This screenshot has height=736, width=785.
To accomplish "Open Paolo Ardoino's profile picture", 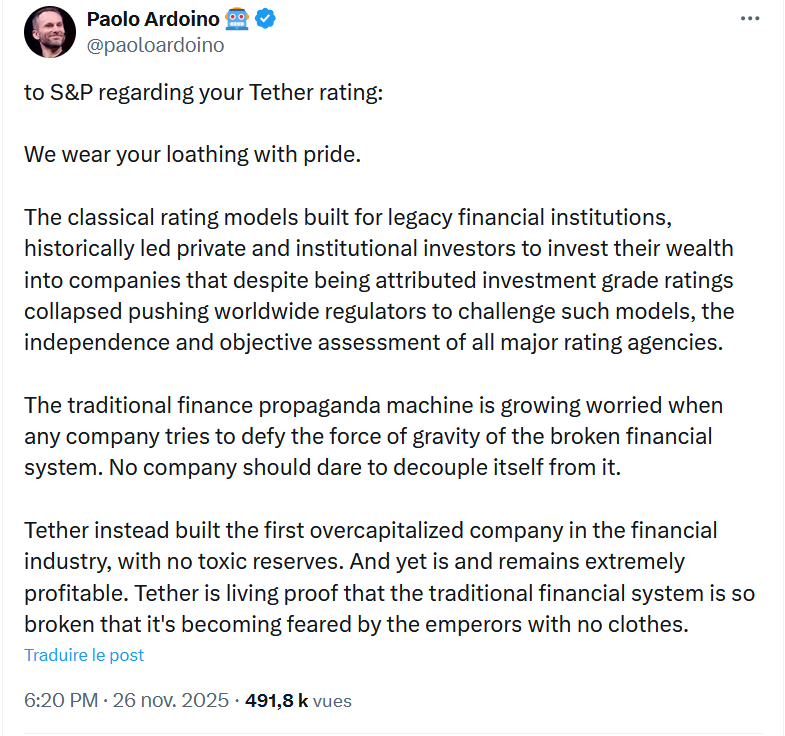I will point(50,32).
